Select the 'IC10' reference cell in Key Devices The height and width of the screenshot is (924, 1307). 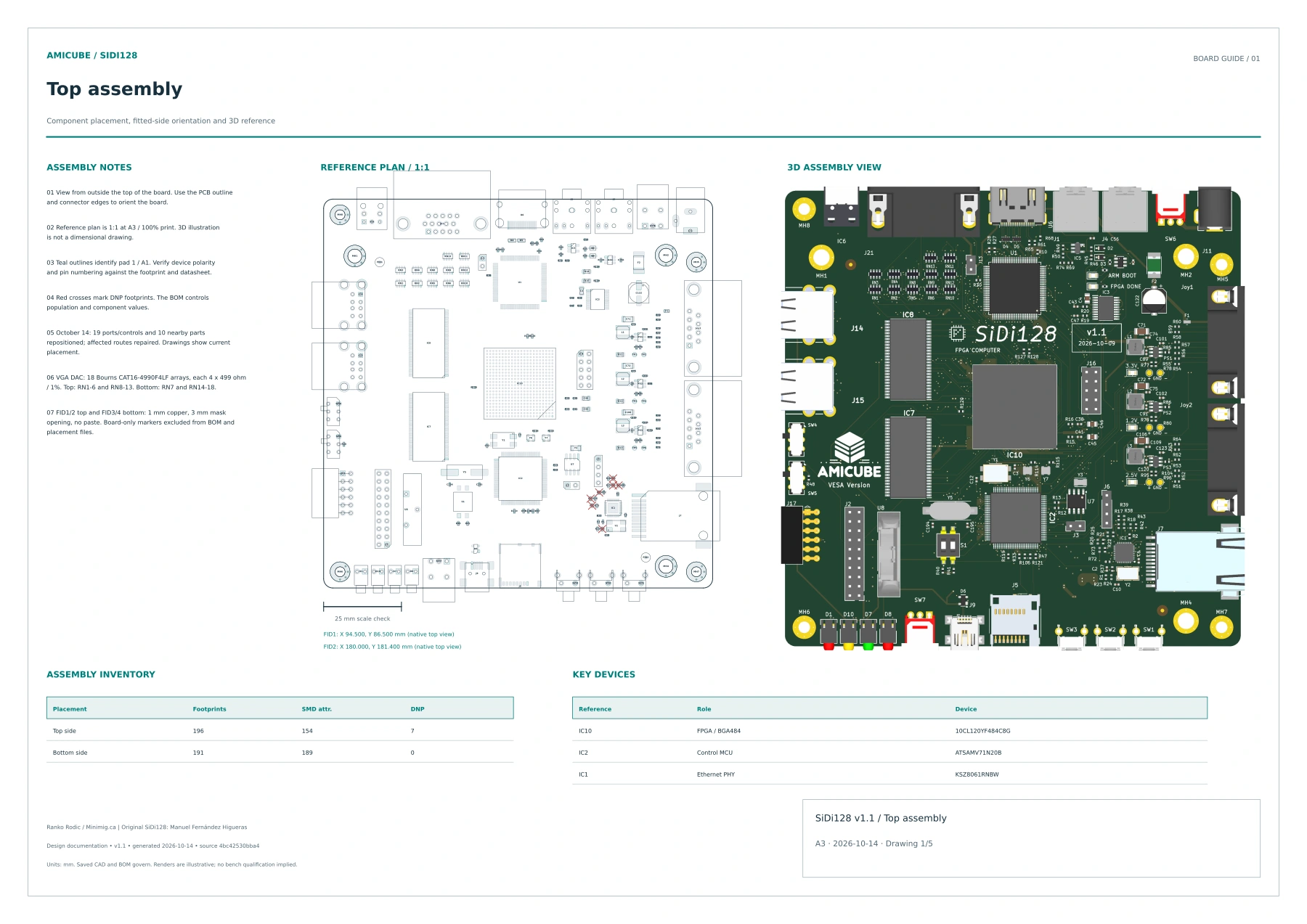585,731
